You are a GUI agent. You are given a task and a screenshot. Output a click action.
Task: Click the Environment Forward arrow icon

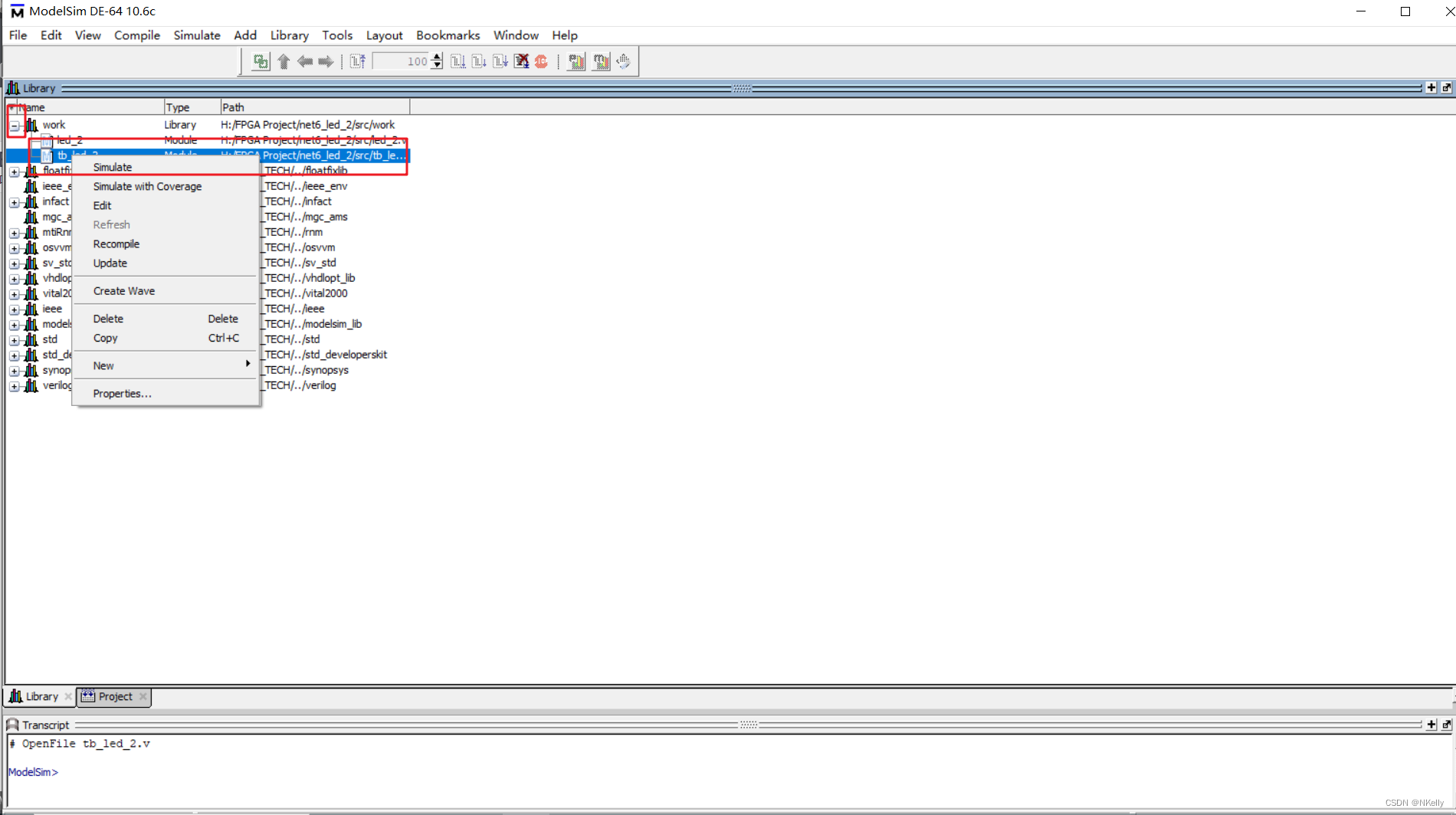pyautogui.click(x=326, y=61)
